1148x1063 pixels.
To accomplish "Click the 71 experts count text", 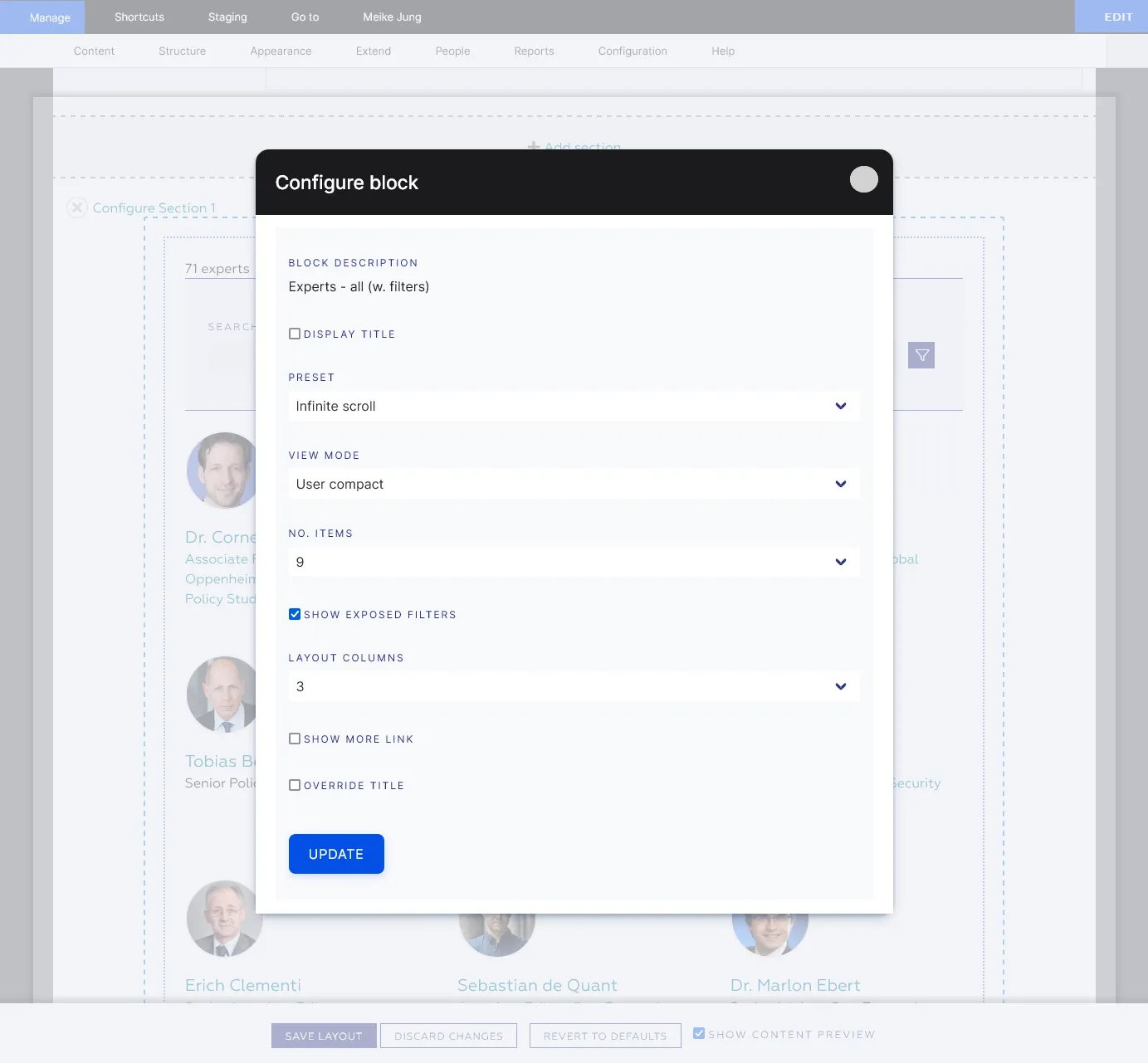I will click(217, 268).
